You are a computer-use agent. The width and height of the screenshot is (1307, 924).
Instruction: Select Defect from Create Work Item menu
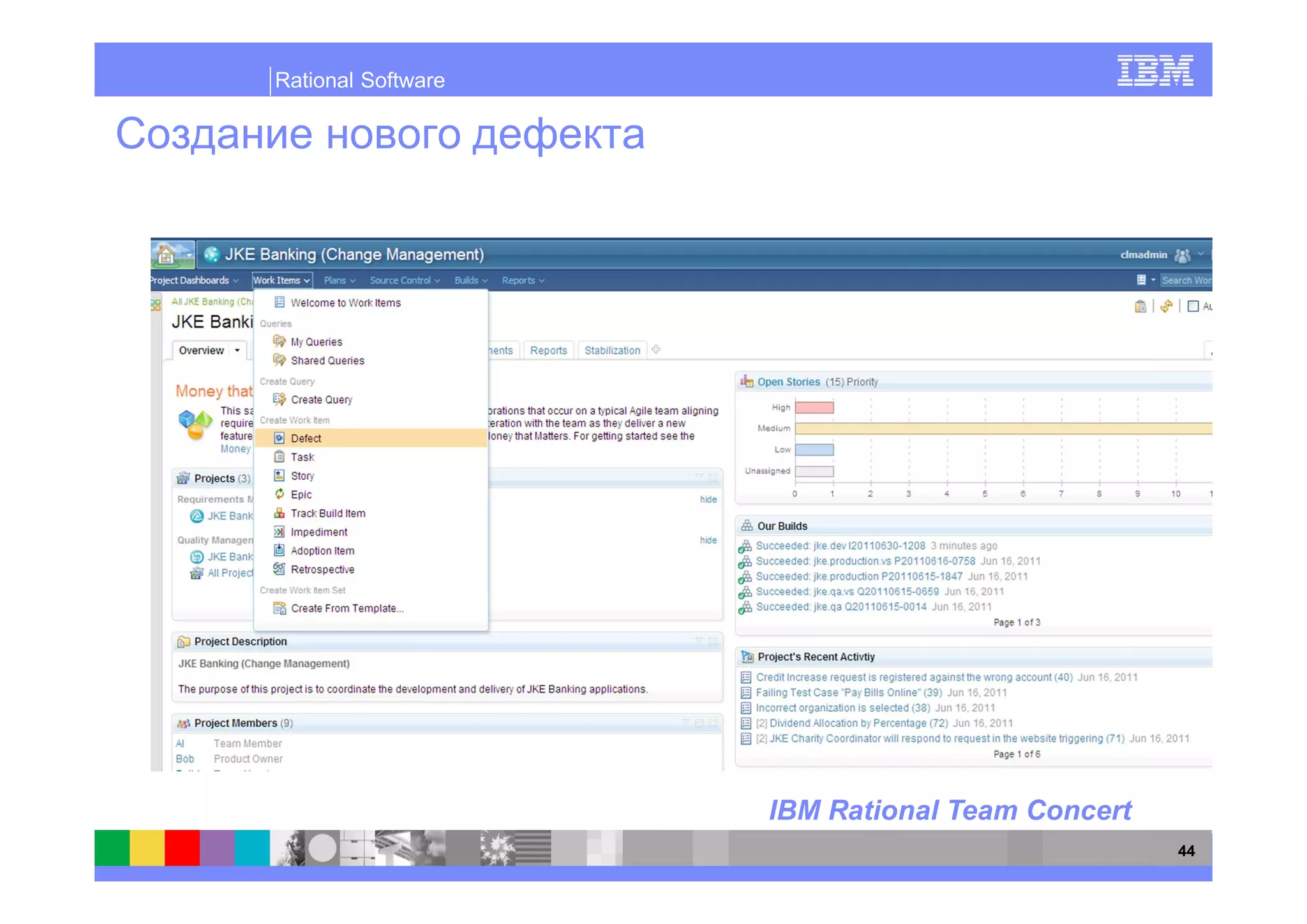pyautogui.click(x=371, y=438)
